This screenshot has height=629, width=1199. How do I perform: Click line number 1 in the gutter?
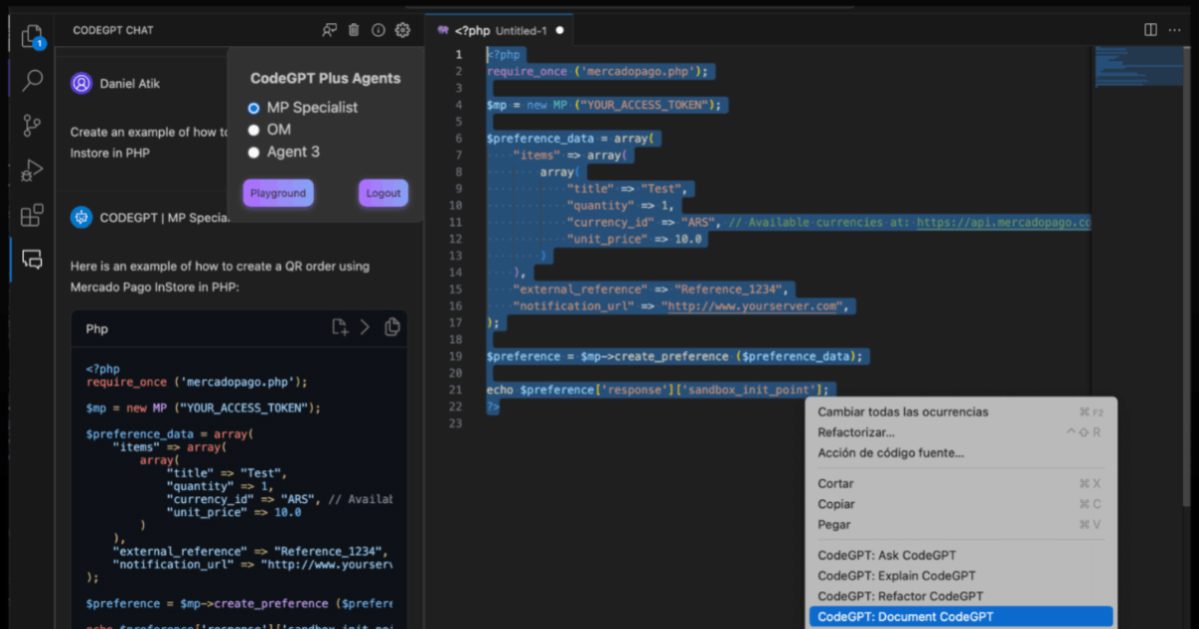point(459,54)
